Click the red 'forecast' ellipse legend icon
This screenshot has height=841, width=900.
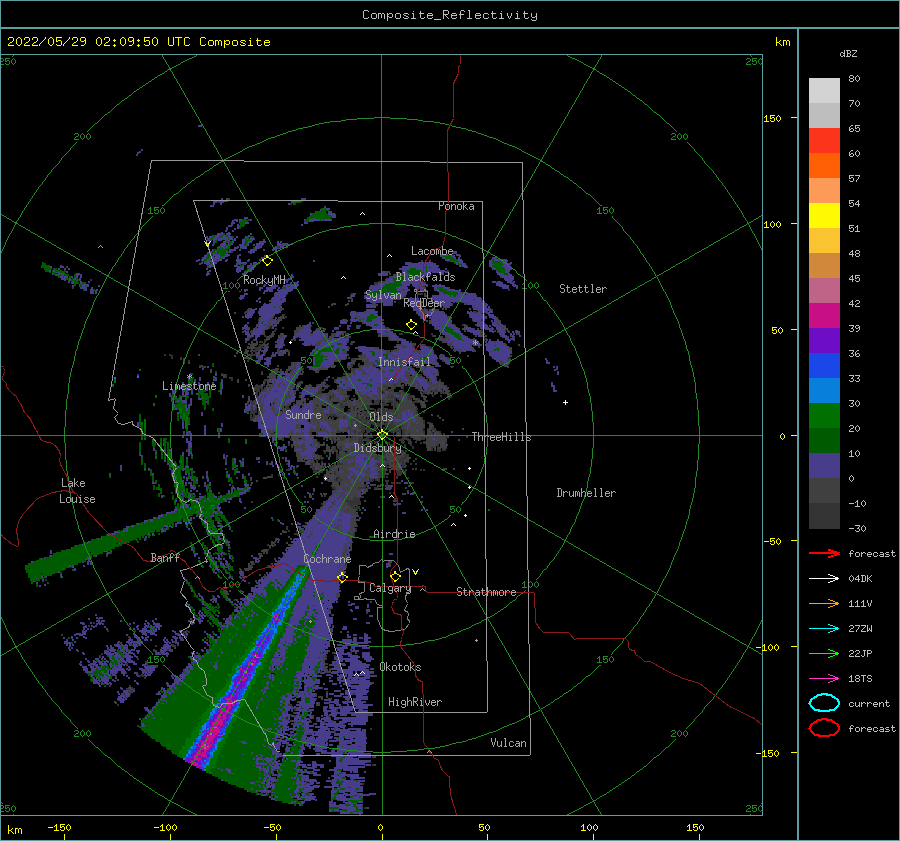click(824, 728)
